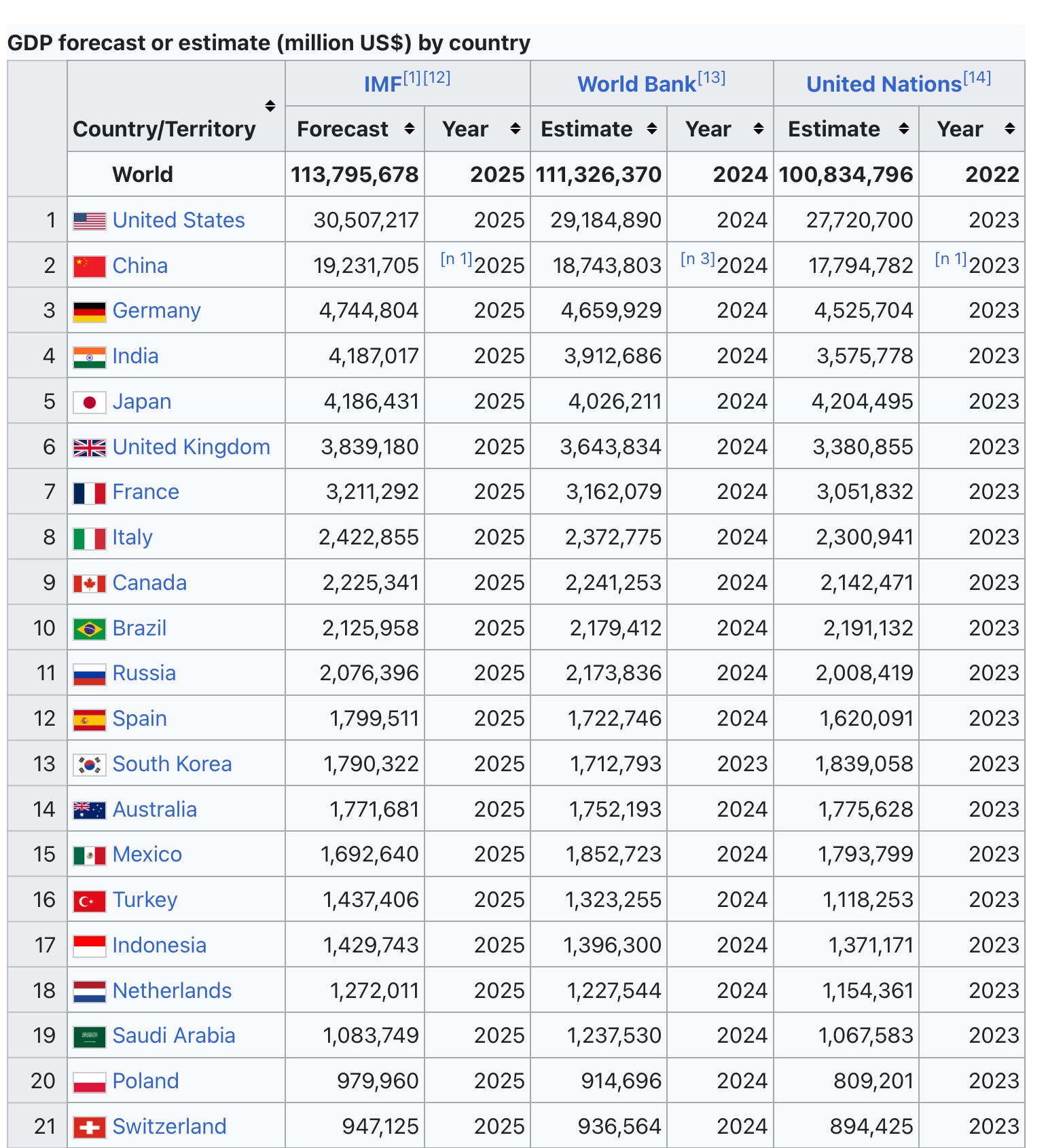The image size is (1048, 1148).
Task: Open the Switzerland country link
Action: [170, 1127]
